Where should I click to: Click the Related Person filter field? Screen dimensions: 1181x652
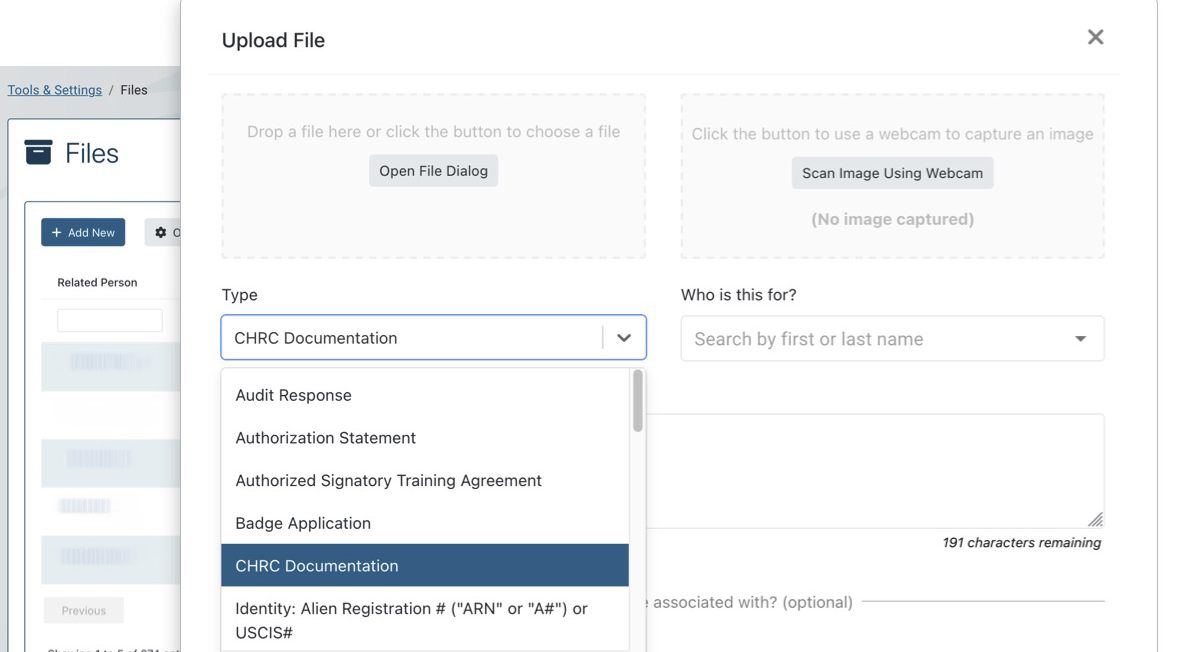pos(110,320)
